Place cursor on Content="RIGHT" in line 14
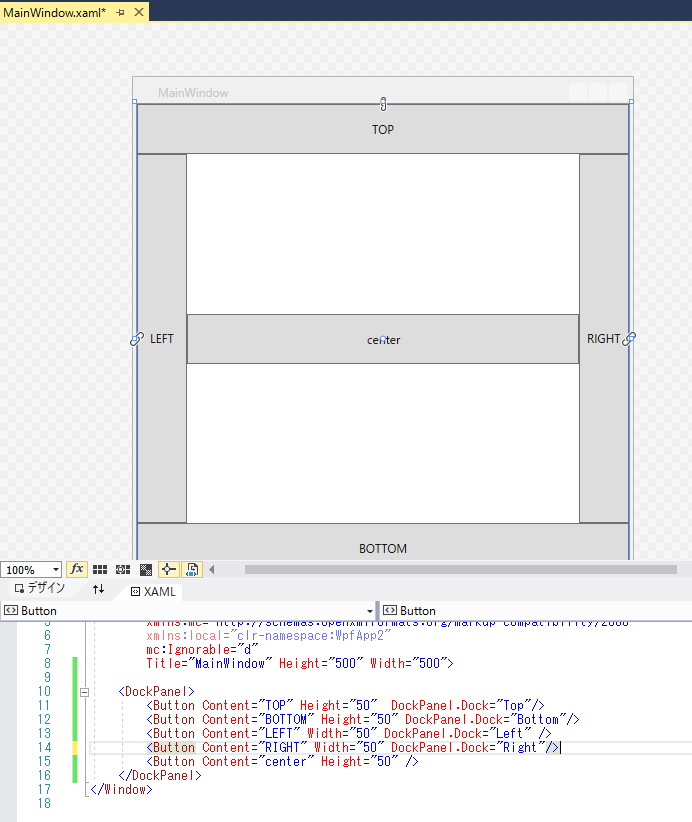The width and height of the screenshot is (692, 822). (255, 747)
